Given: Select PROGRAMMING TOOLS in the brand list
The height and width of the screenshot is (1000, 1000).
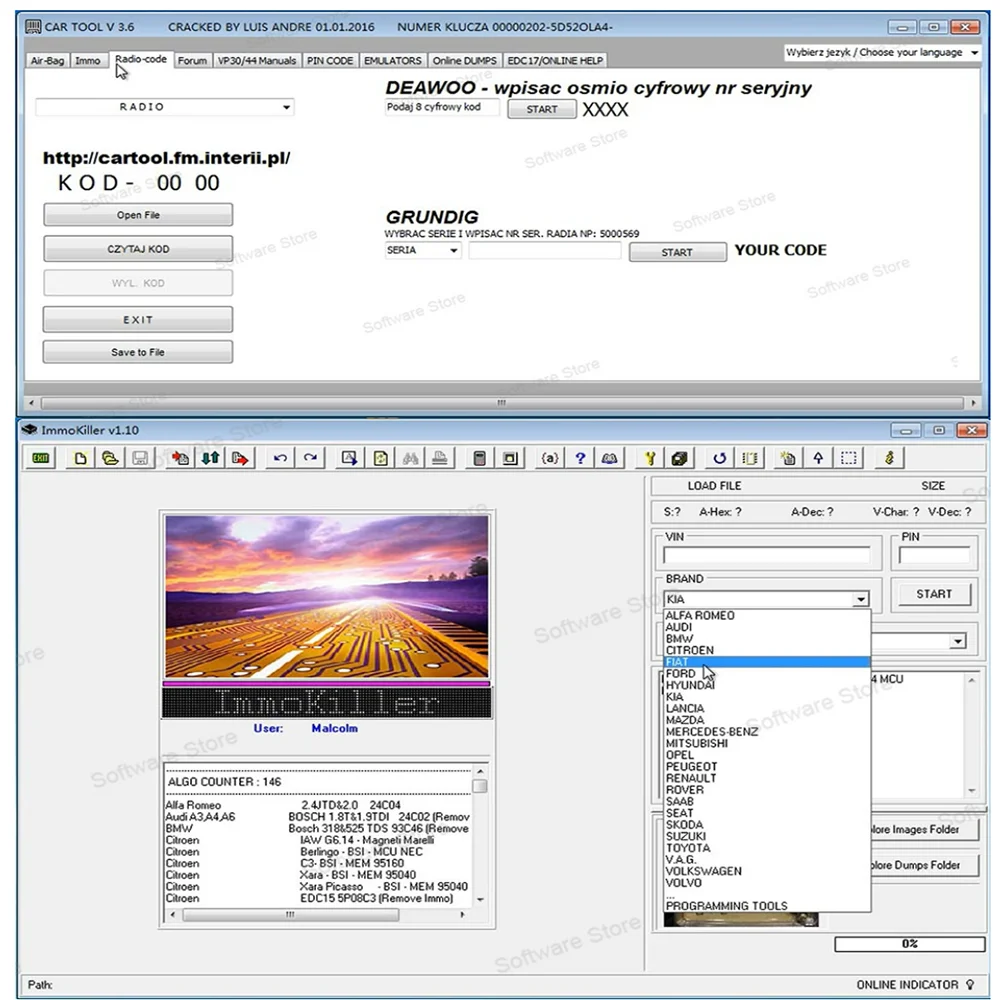Looking at the screenshot, I should (767, 906).
